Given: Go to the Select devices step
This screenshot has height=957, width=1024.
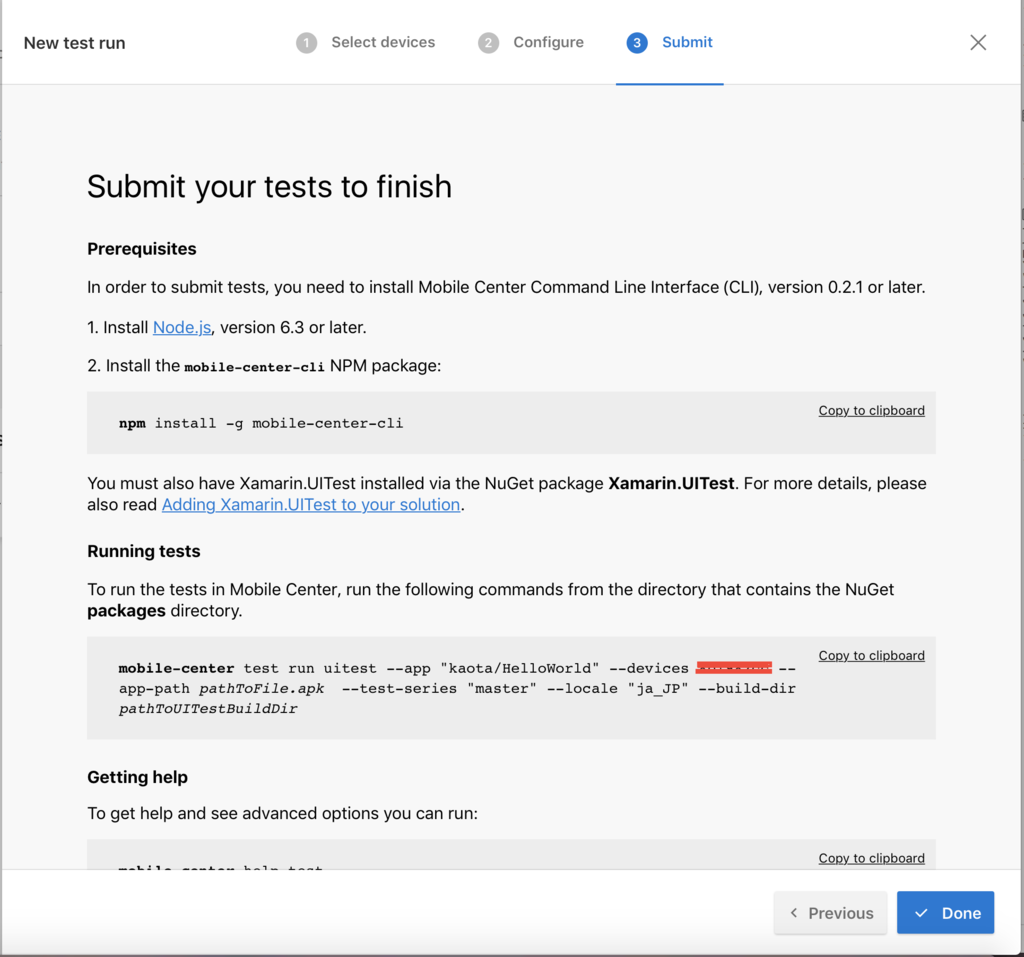Looking at the screenshot, I should 383,42.
